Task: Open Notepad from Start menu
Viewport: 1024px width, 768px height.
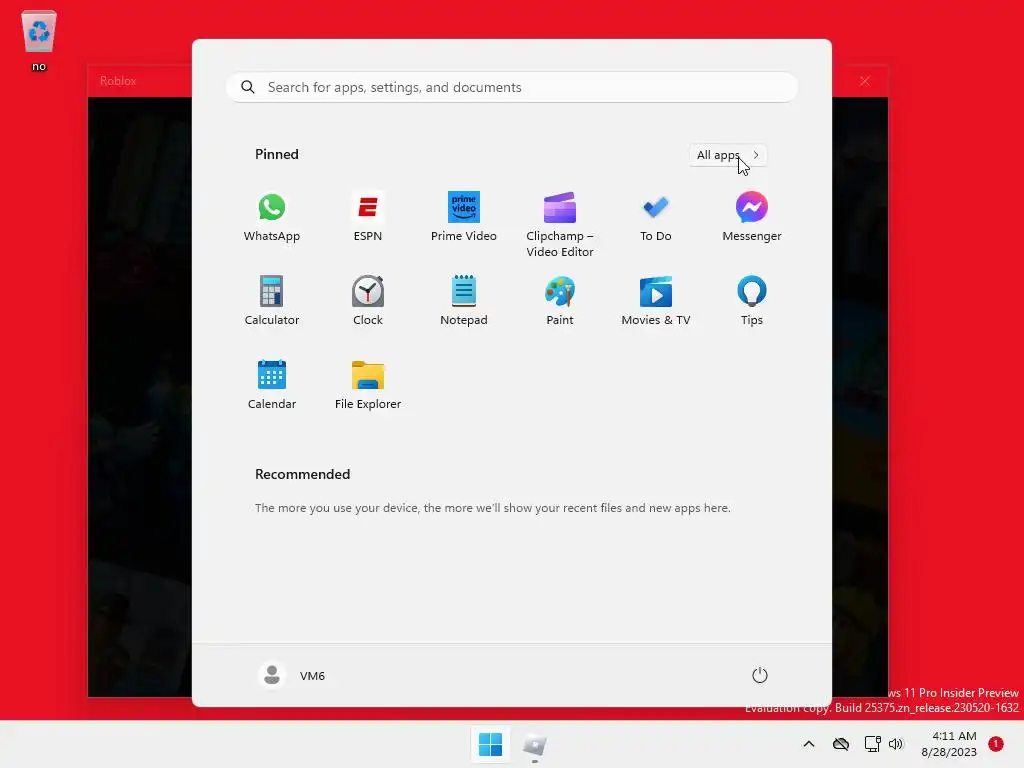Action: (x=464, y=301)
